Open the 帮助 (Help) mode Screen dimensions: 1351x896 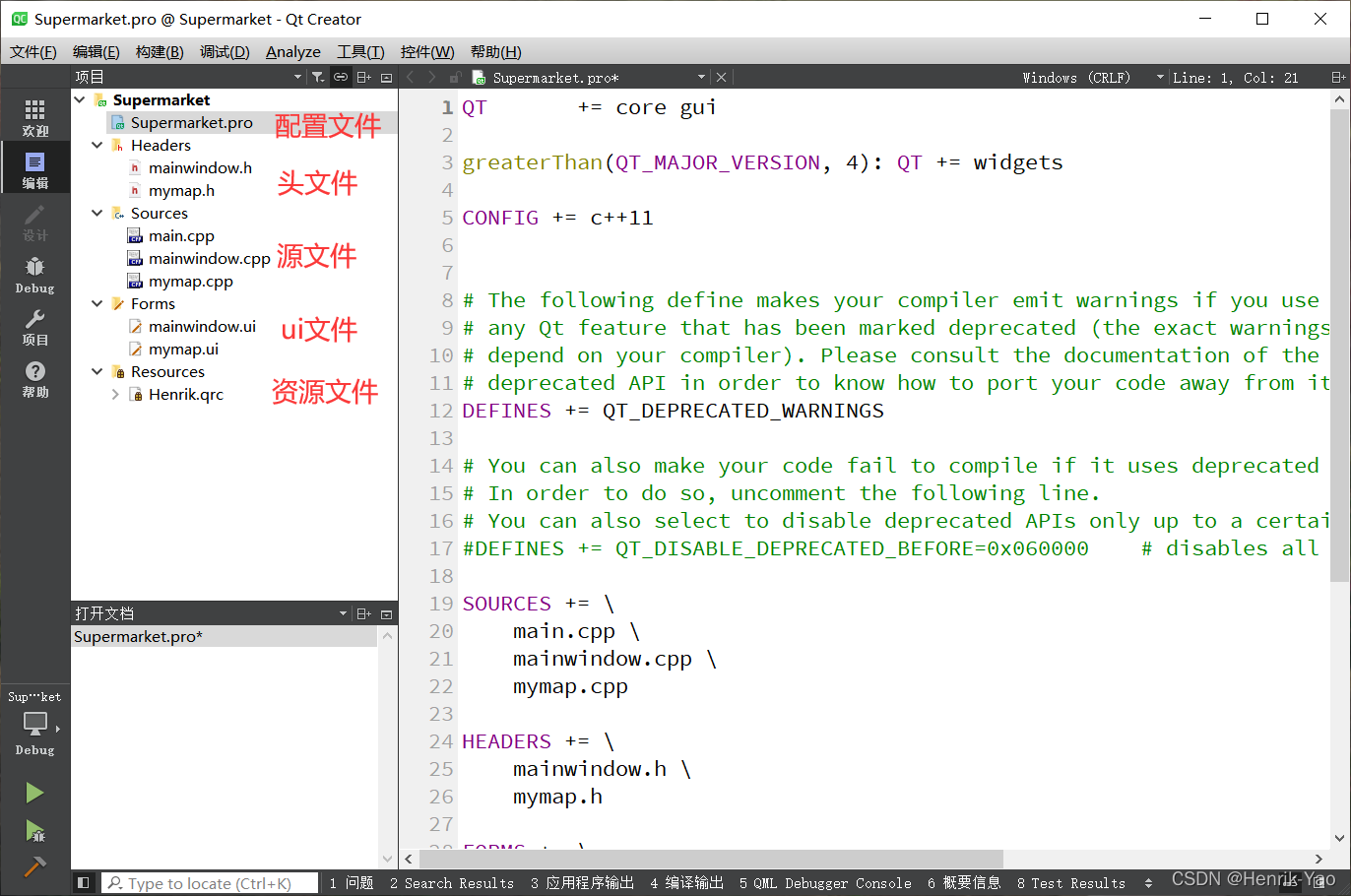[x=34, y=378]
